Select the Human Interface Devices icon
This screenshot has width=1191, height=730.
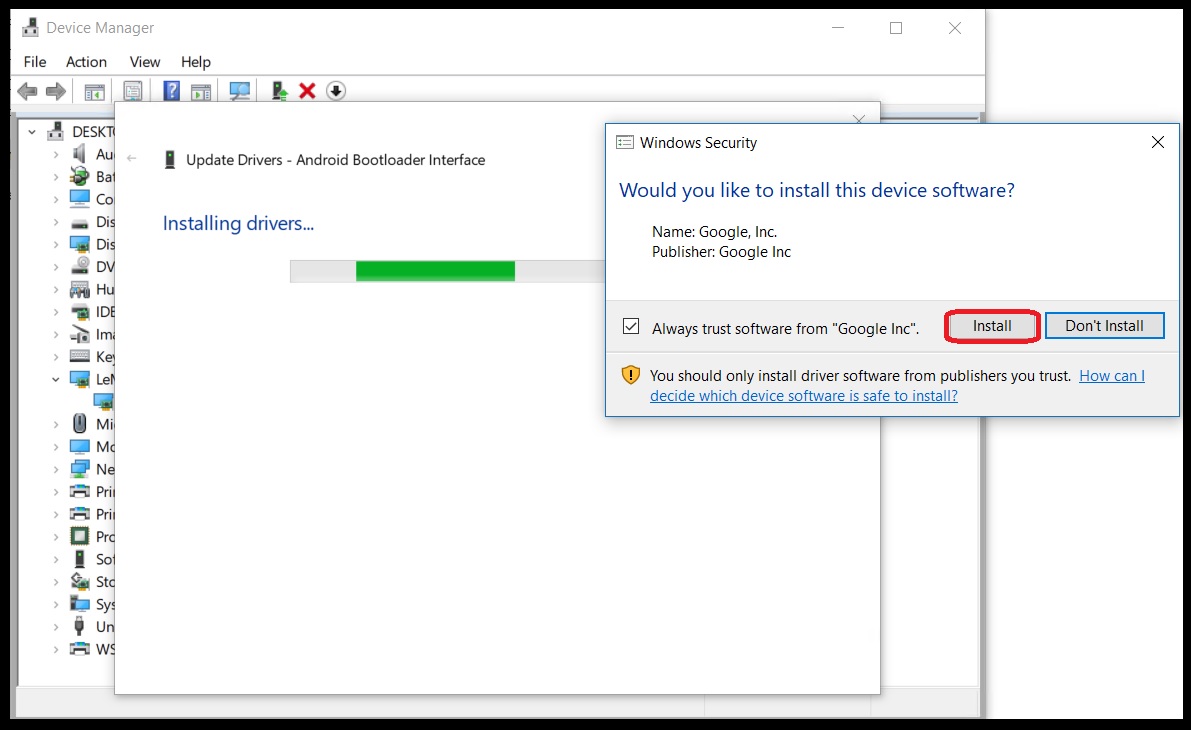click(79, 289)
